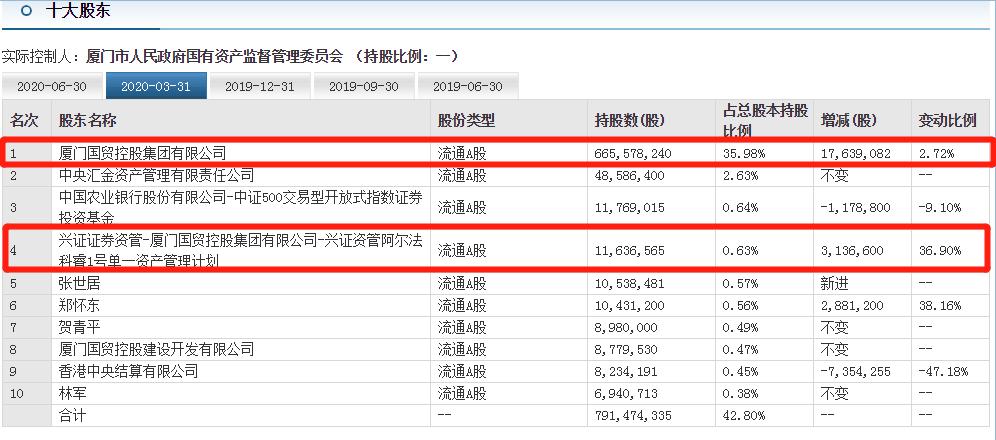Click change ratio 38.16%
Viewport: 996px width, 440px height.
pos(939,307)
